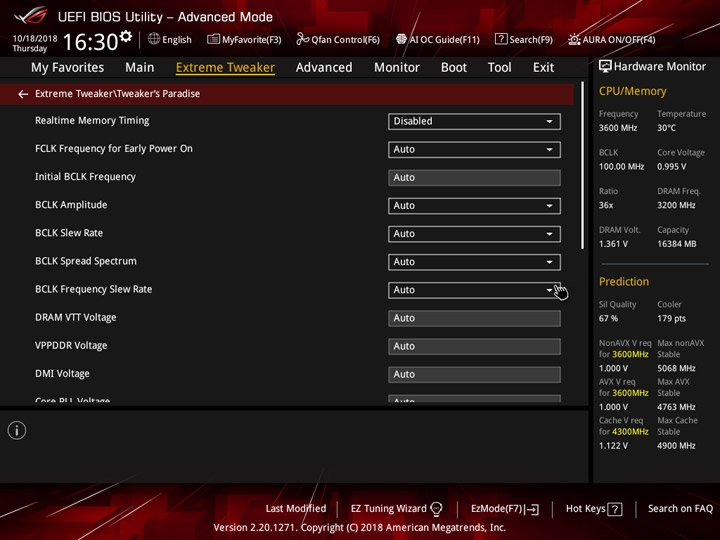Select the DRAM VTT Voltage label
The image size is (720, 540).
click(75, 317)
